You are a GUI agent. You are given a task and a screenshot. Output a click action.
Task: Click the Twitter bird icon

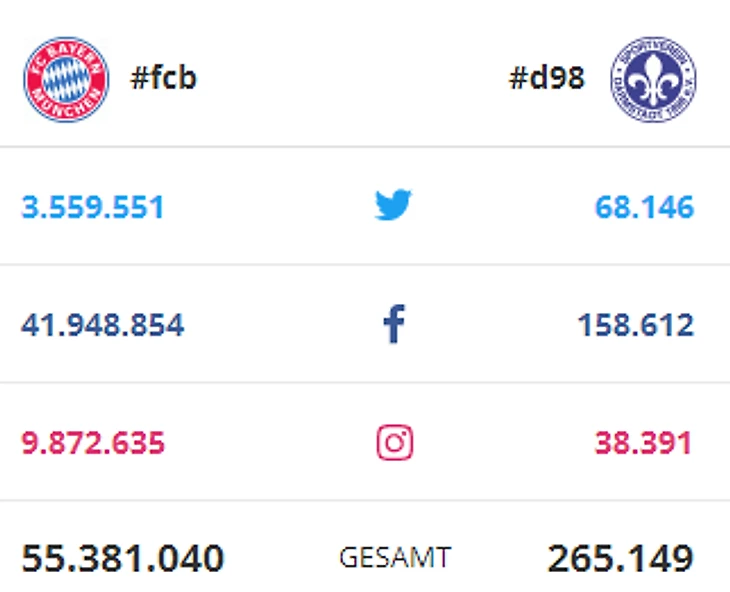point(393,207)
